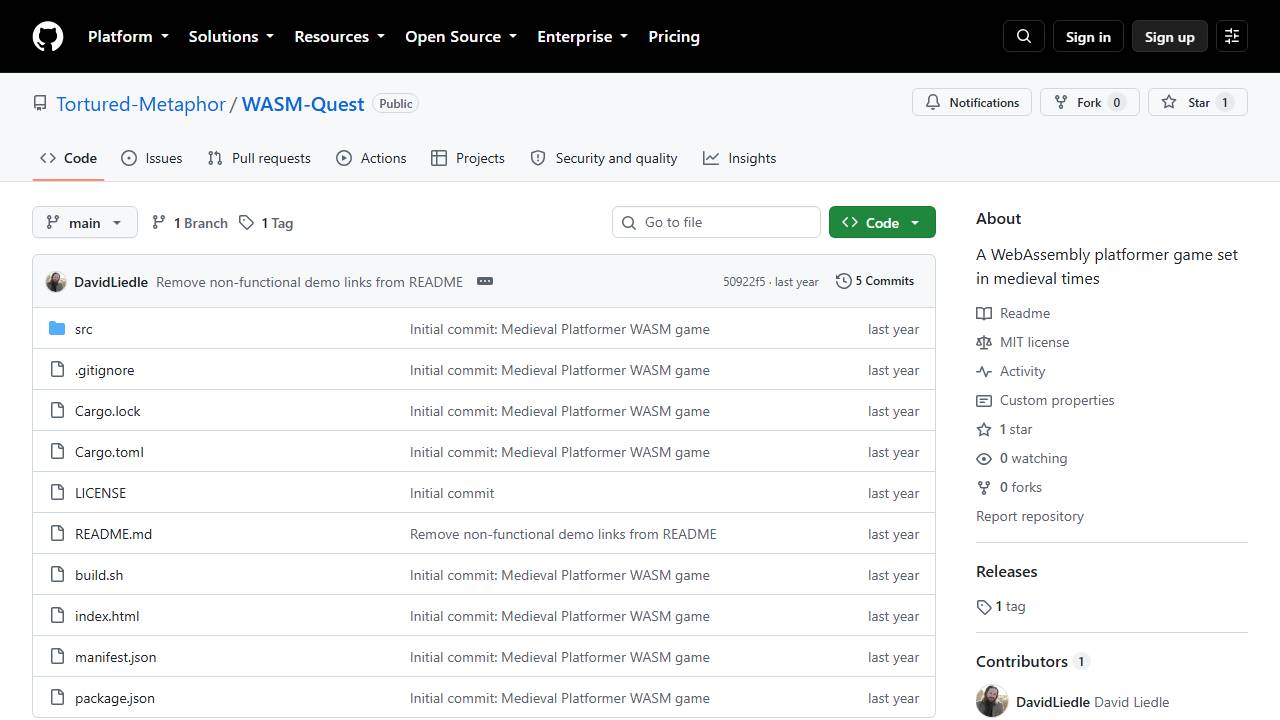This screenshot has height=720, width=1280.
Task: Open commit hash 50922f5
Action: (744, 282)
